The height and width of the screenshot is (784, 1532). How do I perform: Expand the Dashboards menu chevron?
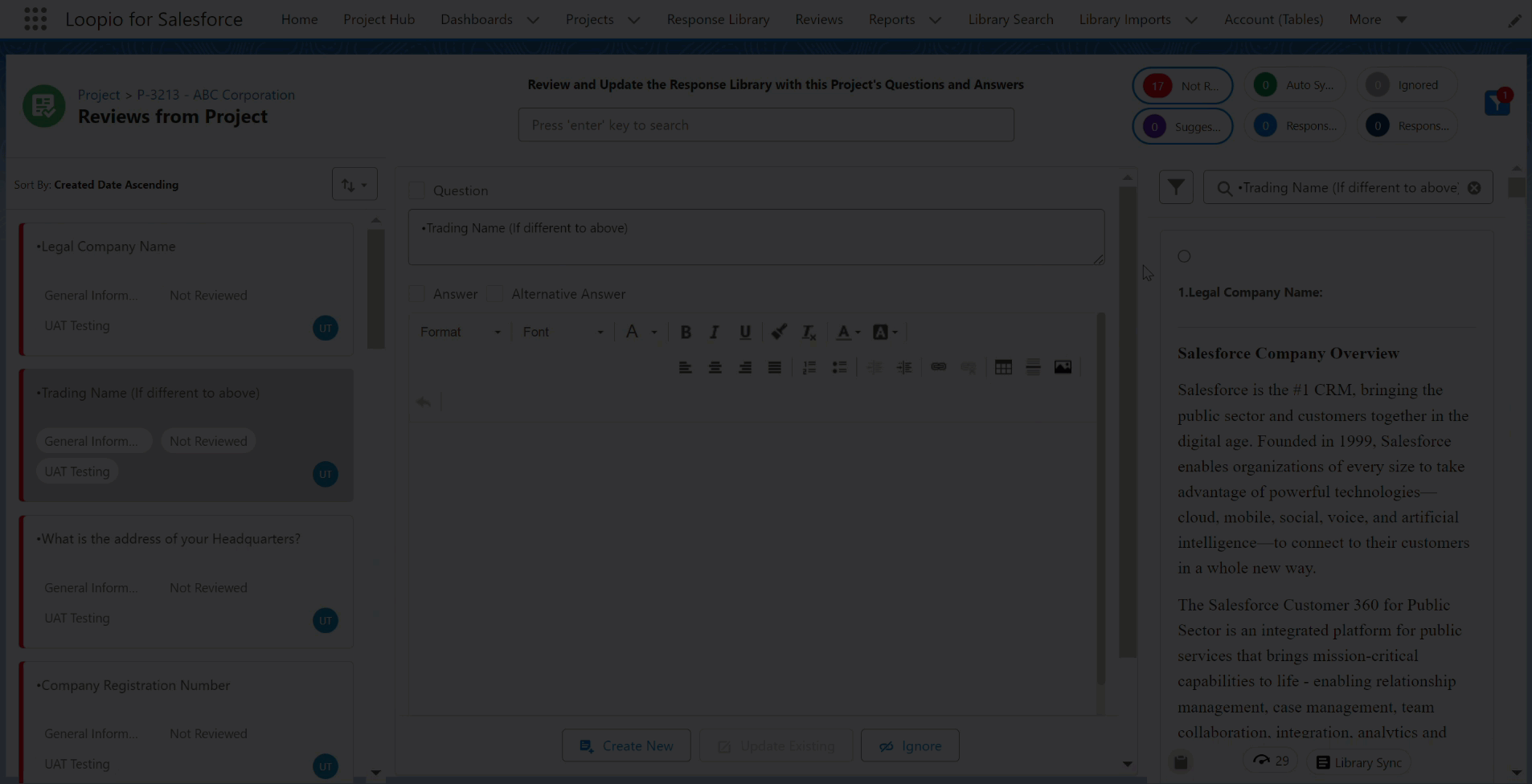[533, 20]
